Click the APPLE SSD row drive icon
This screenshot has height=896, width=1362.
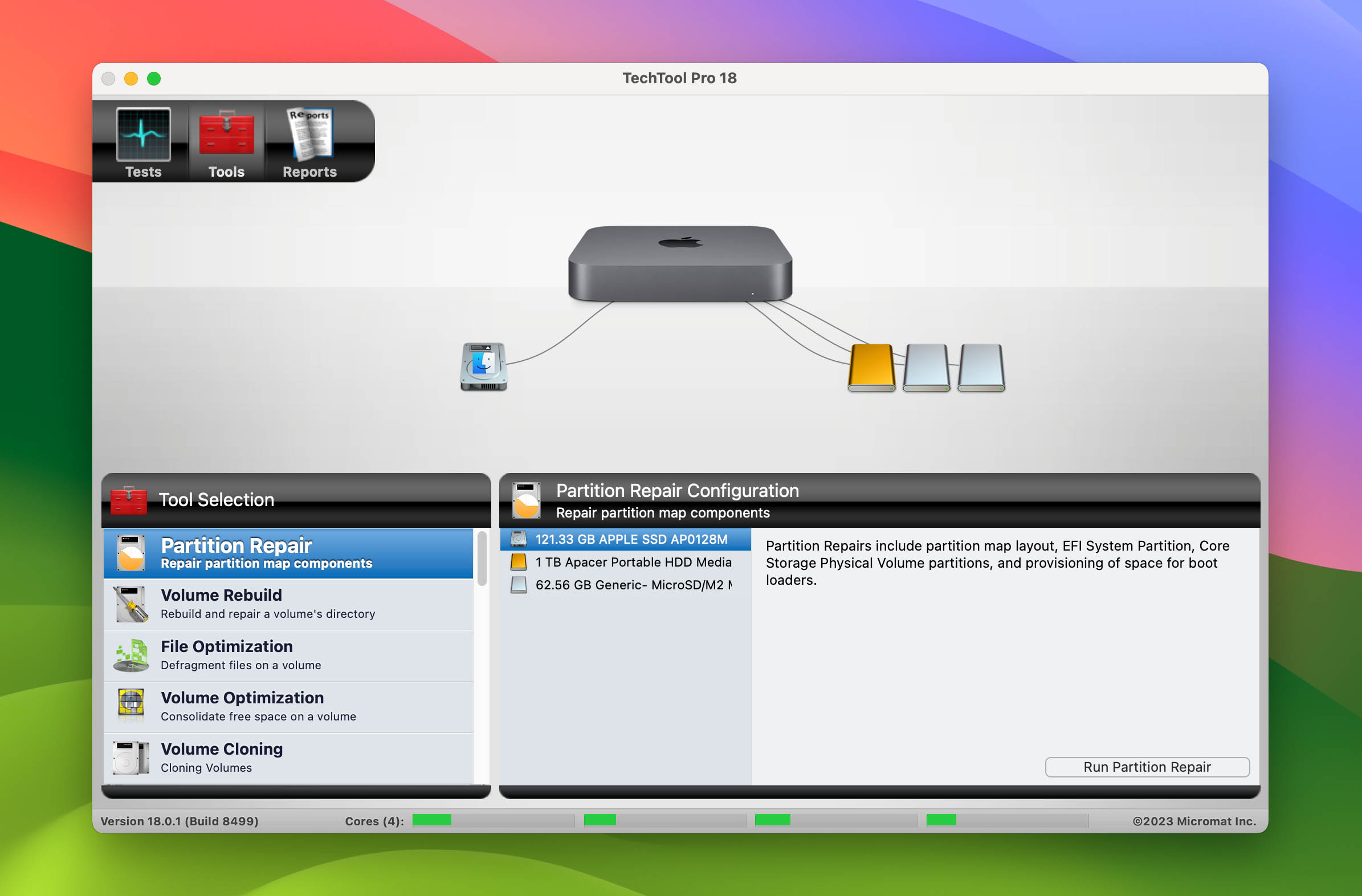(519, 539)
